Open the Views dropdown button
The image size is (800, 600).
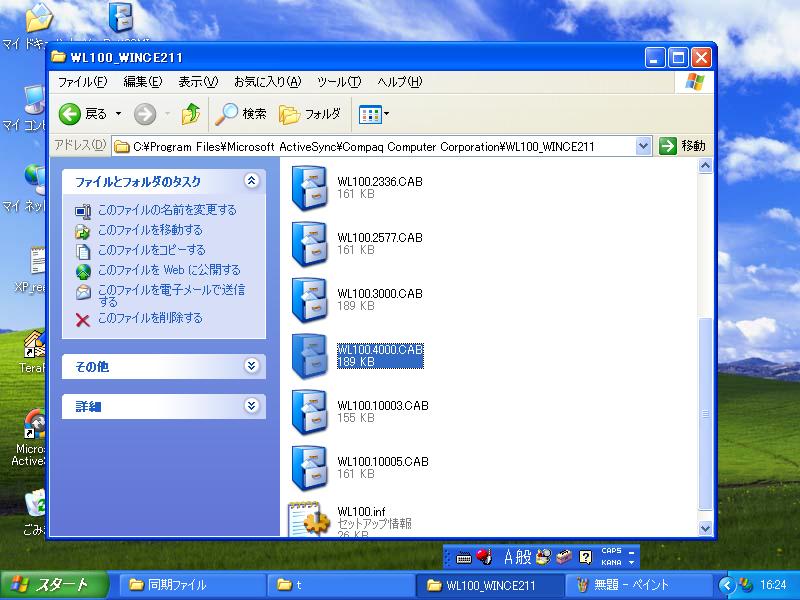tap(373, 114)
